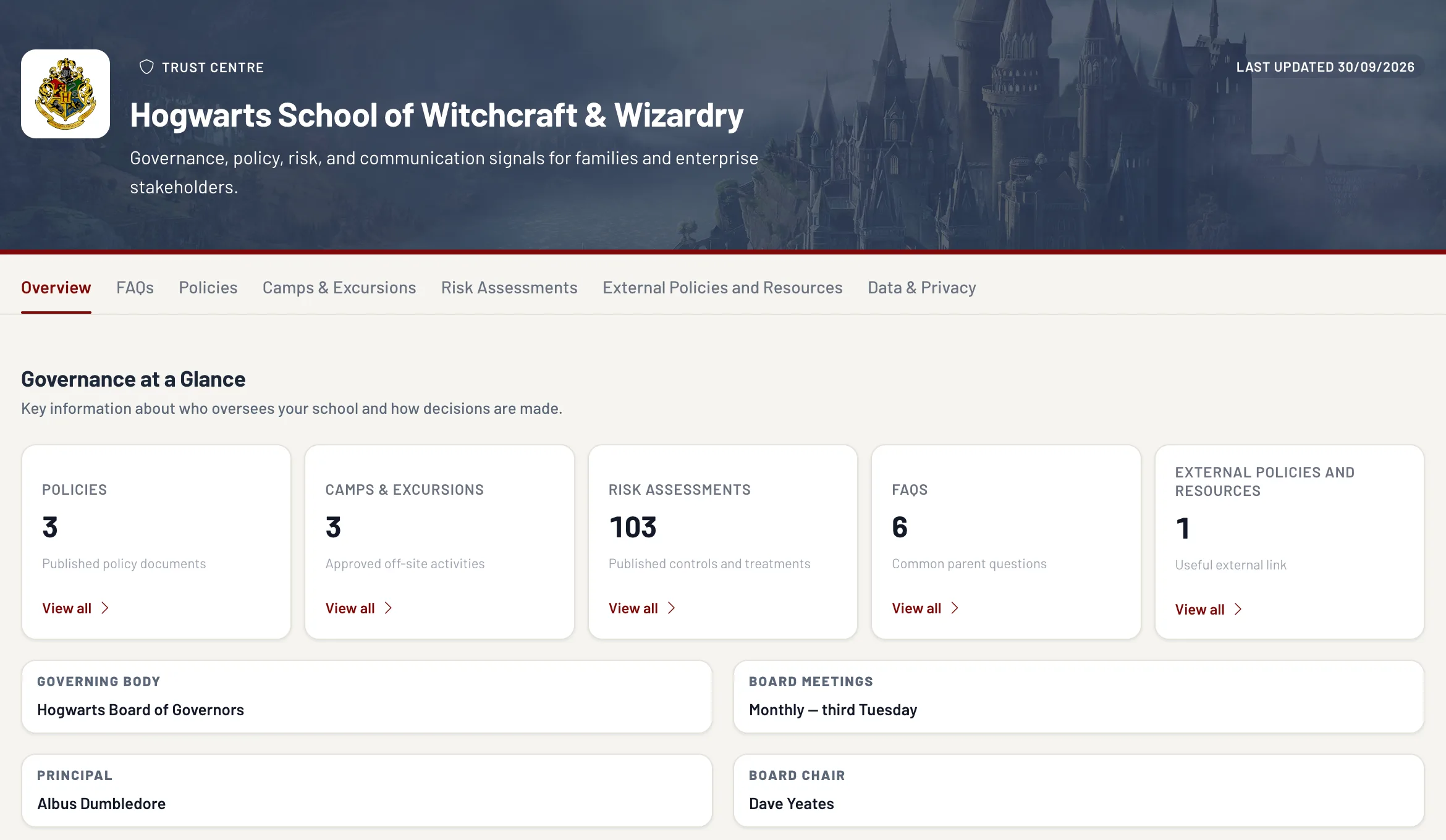Click 'Hogwarts Board of Governors' text
1446x840 pixels.
click(x=140, y=710)
